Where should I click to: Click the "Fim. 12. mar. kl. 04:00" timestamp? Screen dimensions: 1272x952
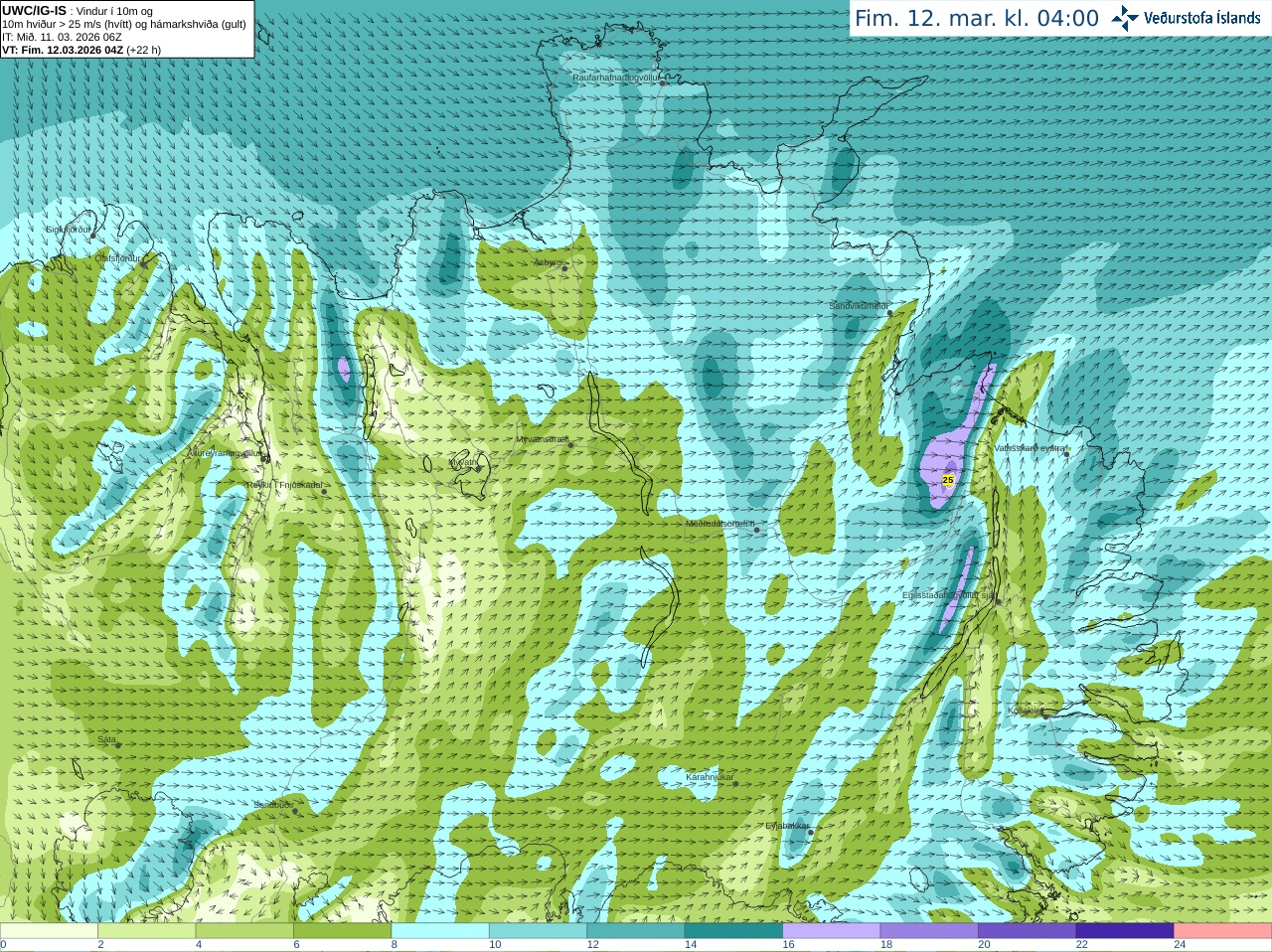[977, 18]
